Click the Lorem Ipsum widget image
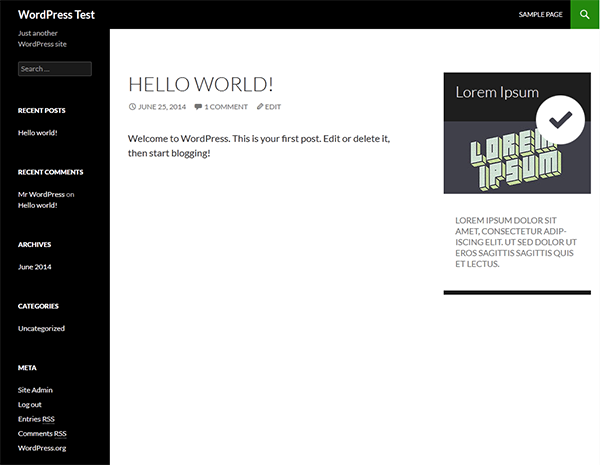Screen dimensions: 600x465 click(x=517, y=158)
